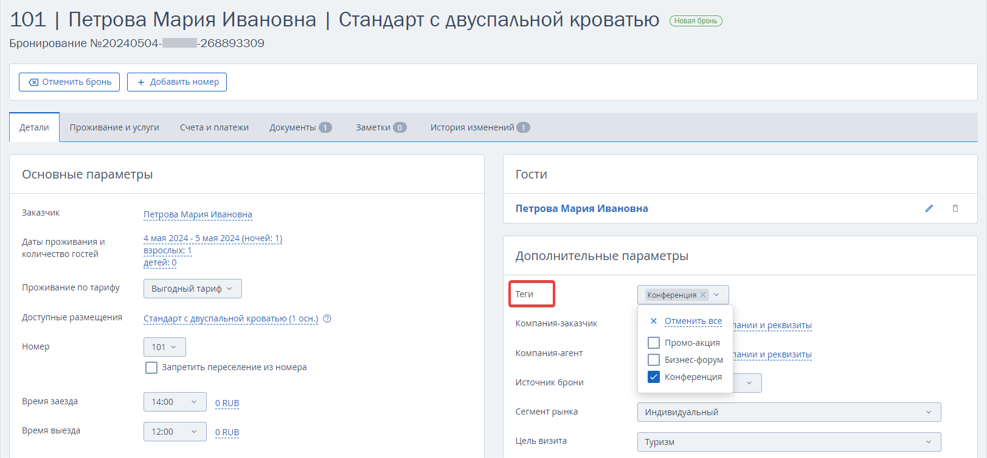Open the Сегмент рынка Индивидуальный dropdown
The height and width of the screenshot is (458, 987).
coord(789,412)
